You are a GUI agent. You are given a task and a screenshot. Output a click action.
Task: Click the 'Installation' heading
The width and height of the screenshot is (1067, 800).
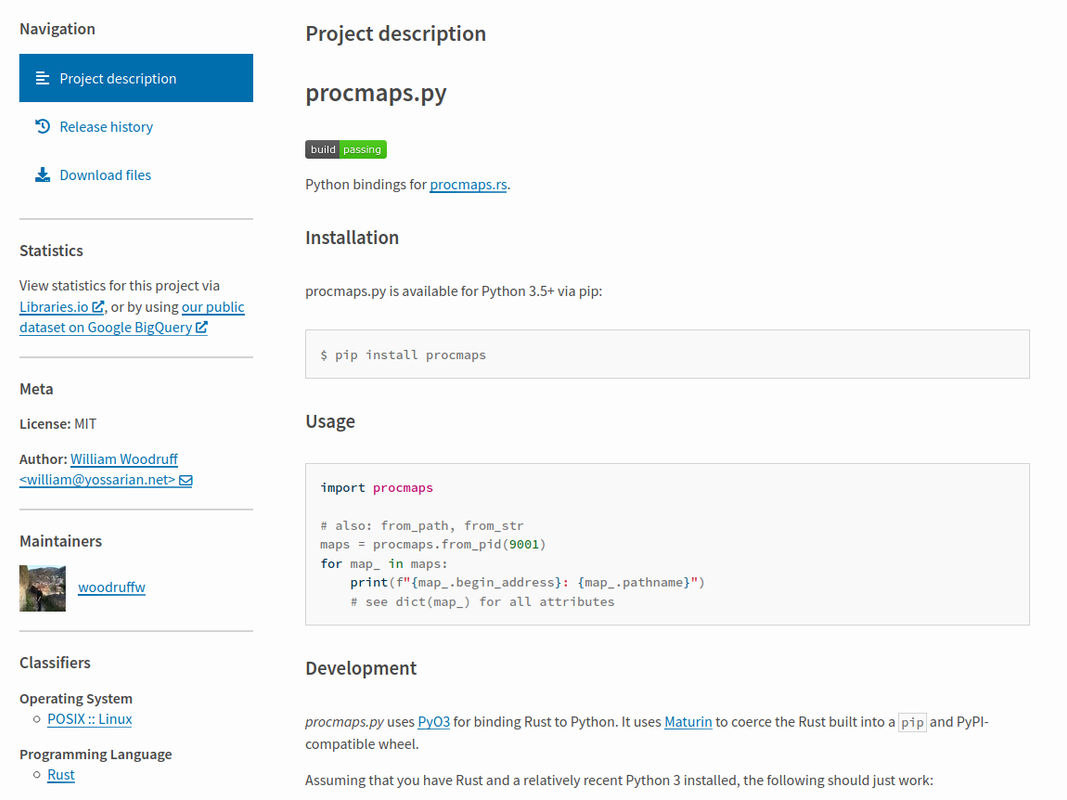[352, 237]
